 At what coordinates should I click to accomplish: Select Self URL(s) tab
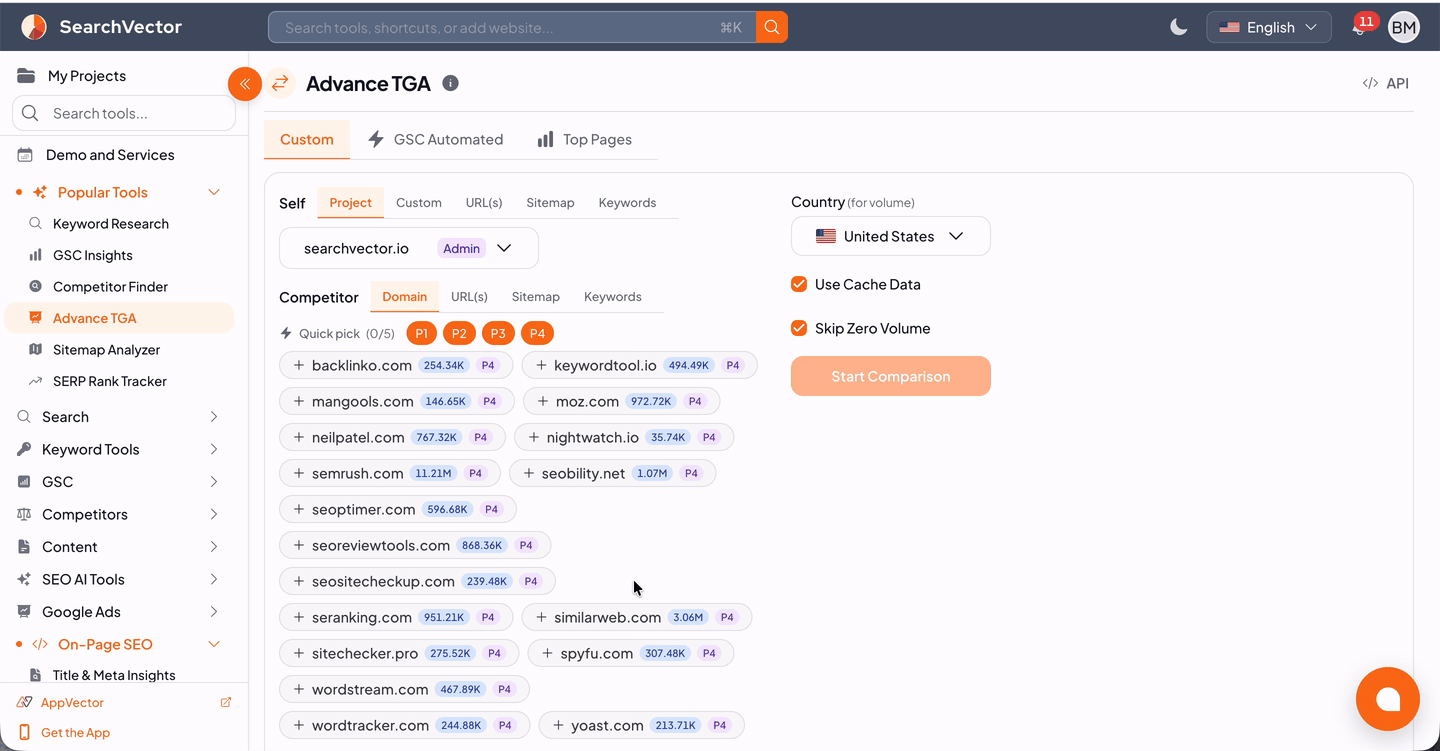[x=484, y=203]
